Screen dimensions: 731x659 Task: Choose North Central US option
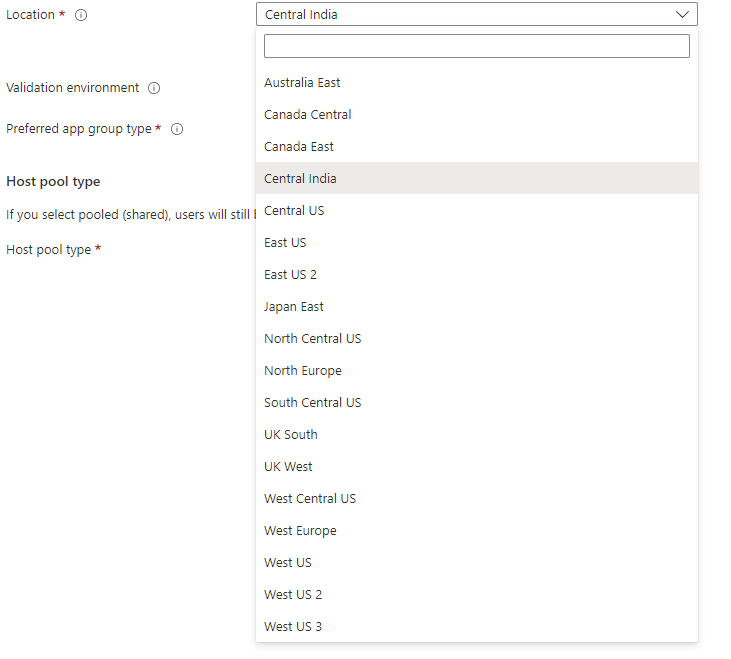pyautogui.click(x=312, y=339)
